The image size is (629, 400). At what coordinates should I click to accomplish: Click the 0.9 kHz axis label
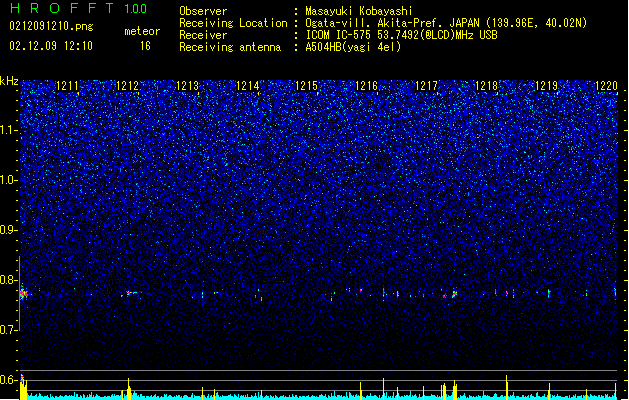pos(8,230)
